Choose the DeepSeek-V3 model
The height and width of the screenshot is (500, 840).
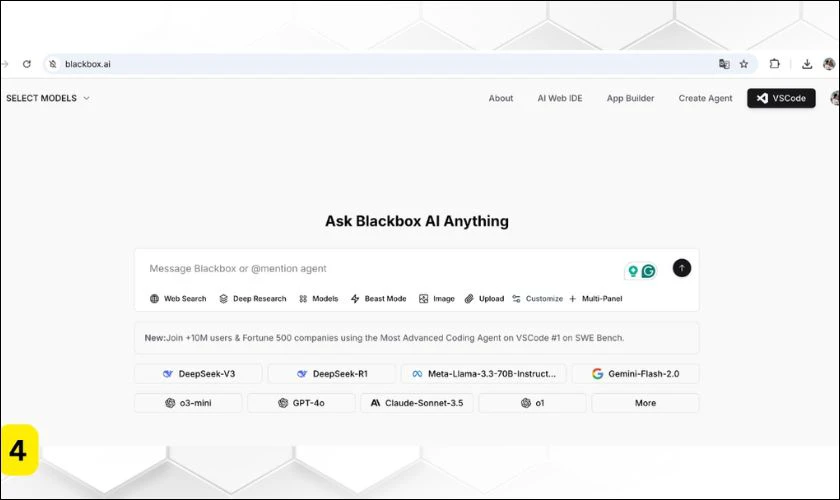click(x=198, y=374)
